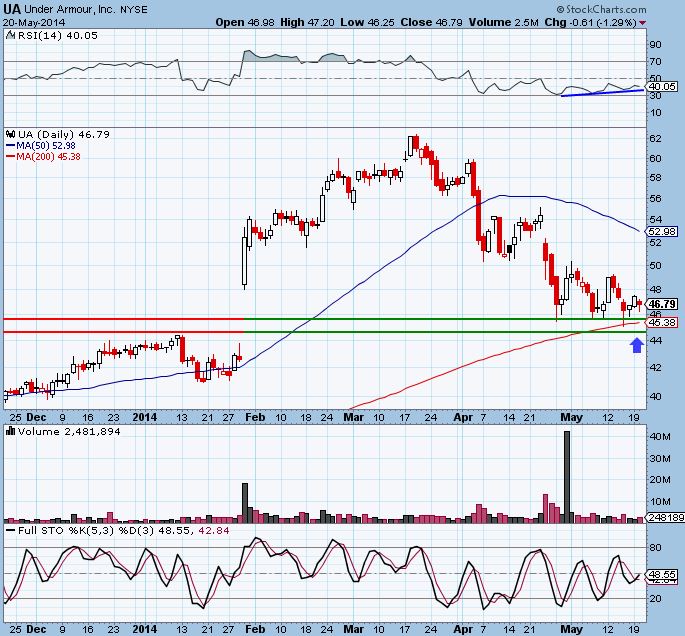Click the Mar label on price date axis
The image size is (685, 636).
click(x=353, y=417)
